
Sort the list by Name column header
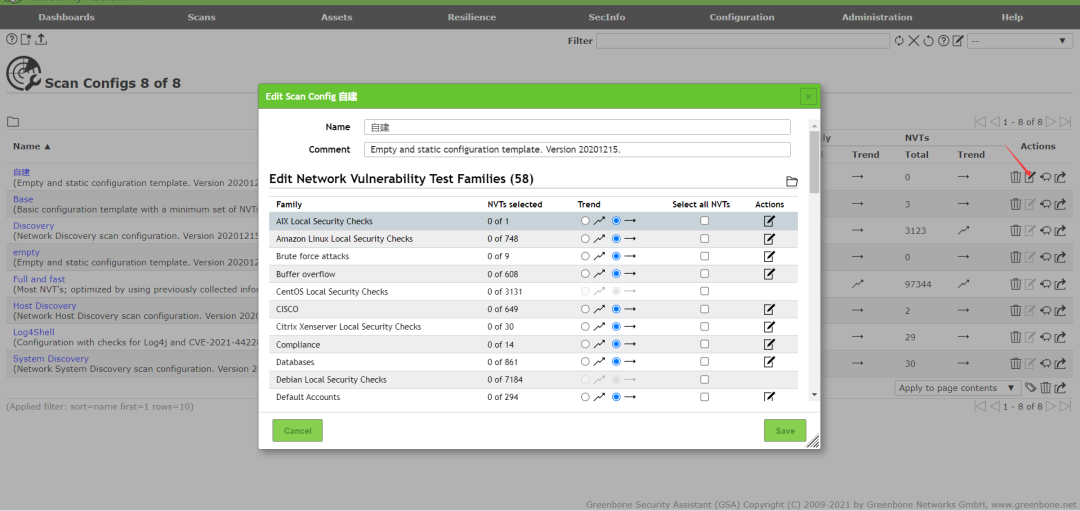32,147
